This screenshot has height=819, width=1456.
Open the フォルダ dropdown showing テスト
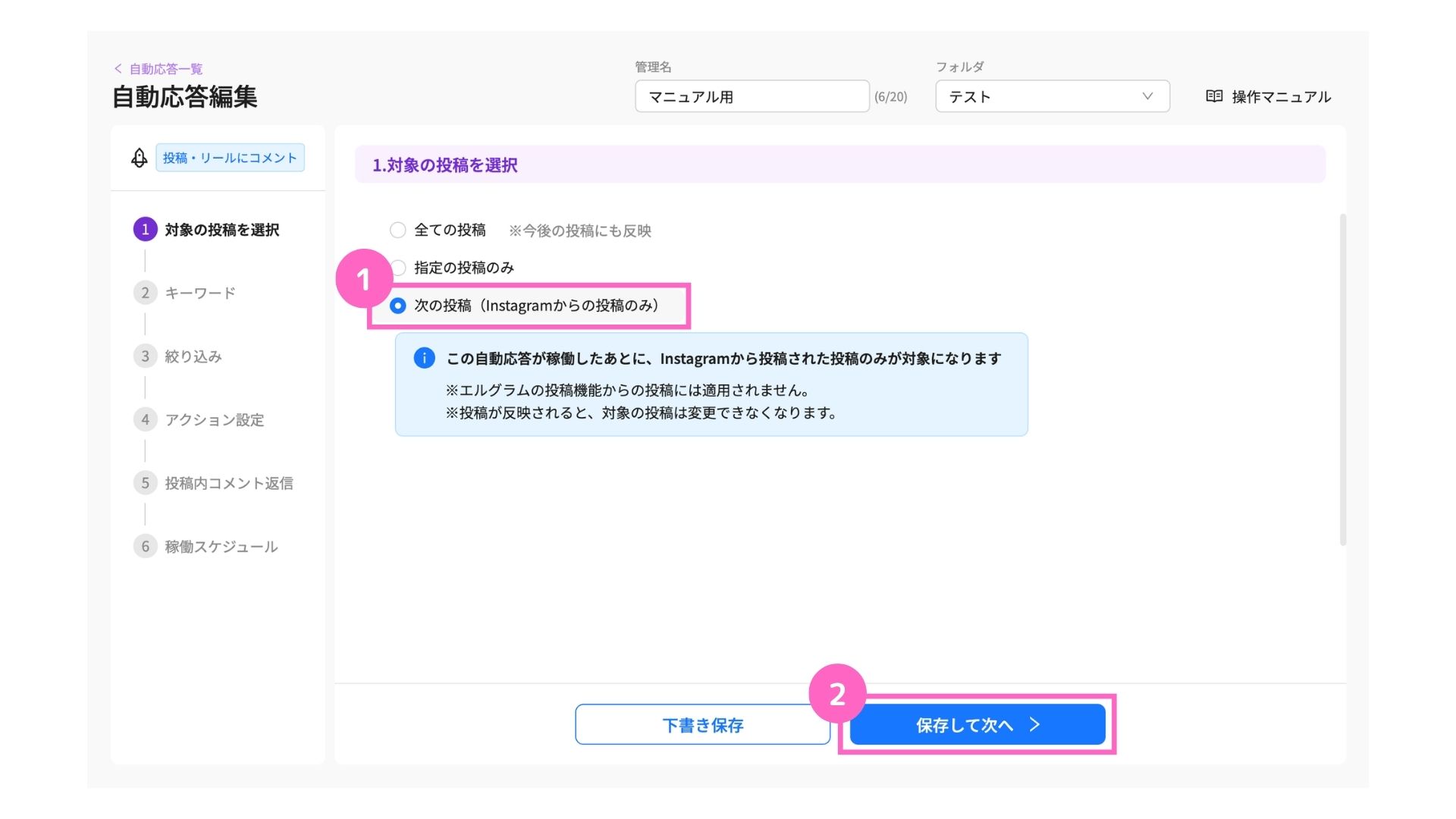coord(1051,96)
